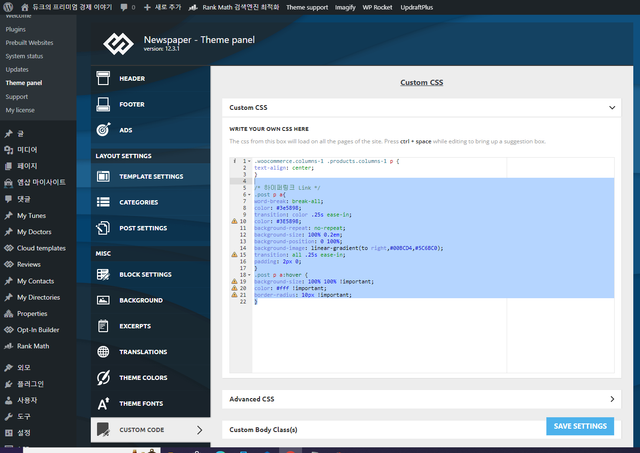Viewport: 640px width, 453px height.
Task: Open the 댓글 comments menu
Action: (24, 199)
